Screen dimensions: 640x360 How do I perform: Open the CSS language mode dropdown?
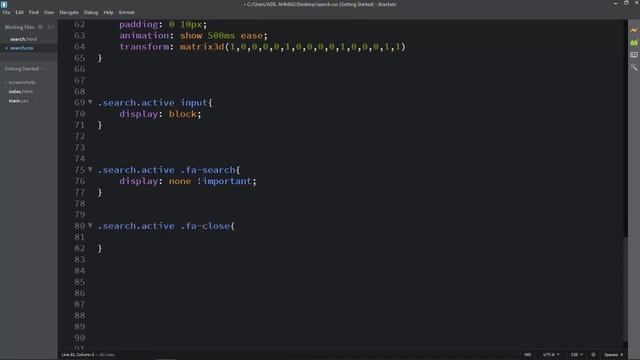coord(577,355)
